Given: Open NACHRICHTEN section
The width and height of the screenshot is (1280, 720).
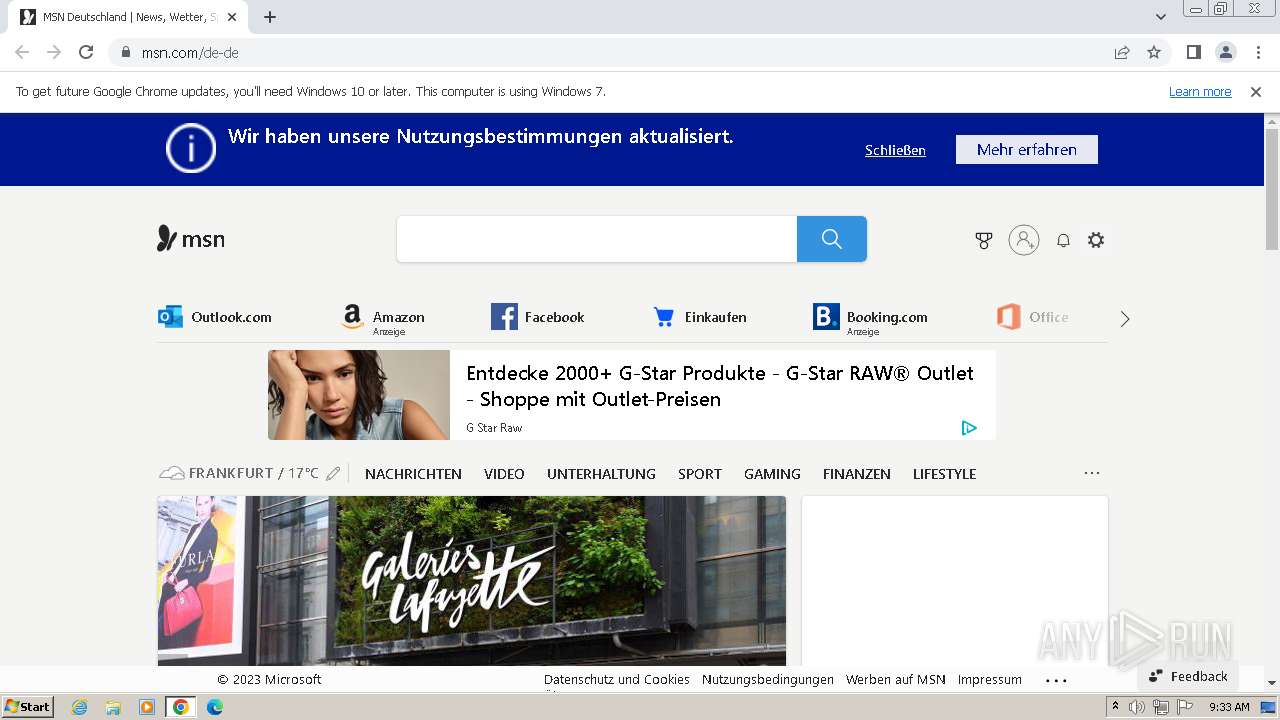Looking at the screenshot, I should click(x=413, y=474).
